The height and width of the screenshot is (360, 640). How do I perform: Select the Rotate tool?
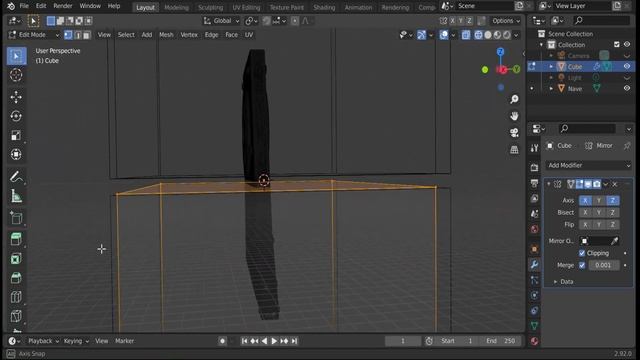coord(16,116)
